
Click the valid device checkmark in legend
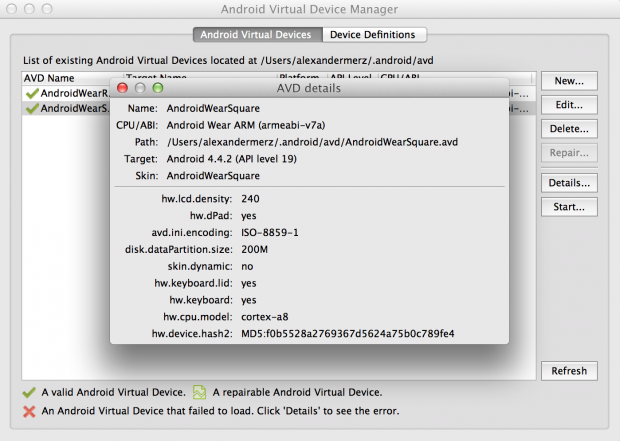pyautogui.click(x=28, y=392)
